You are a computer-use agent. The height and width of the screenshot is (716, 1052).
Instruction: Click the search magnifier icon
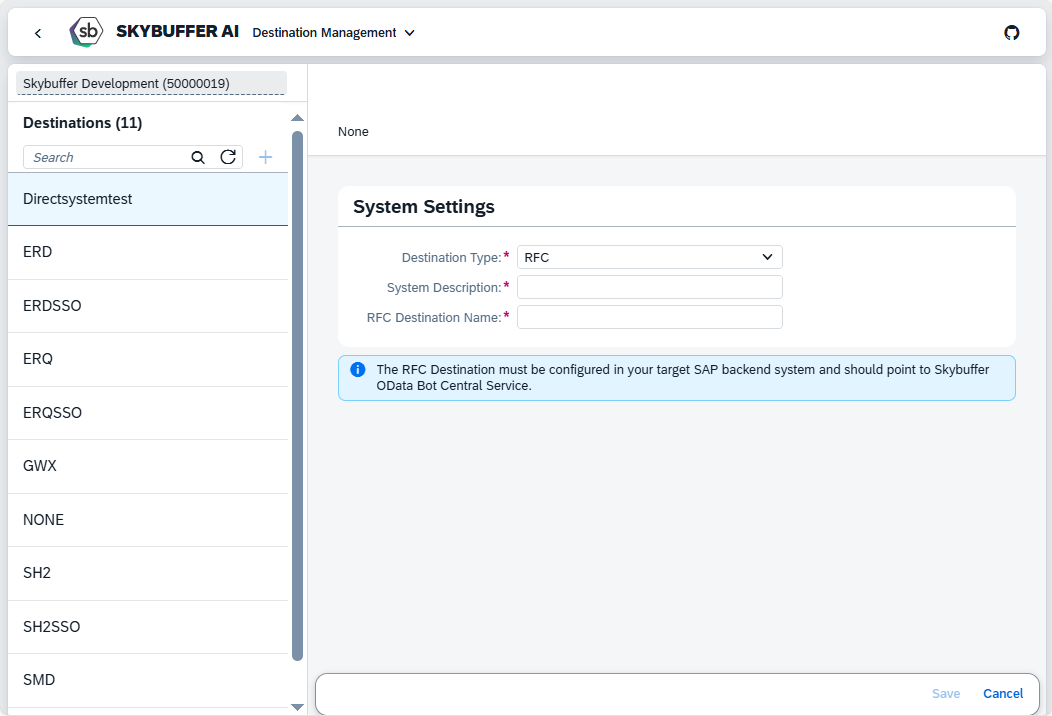point(198,158)
